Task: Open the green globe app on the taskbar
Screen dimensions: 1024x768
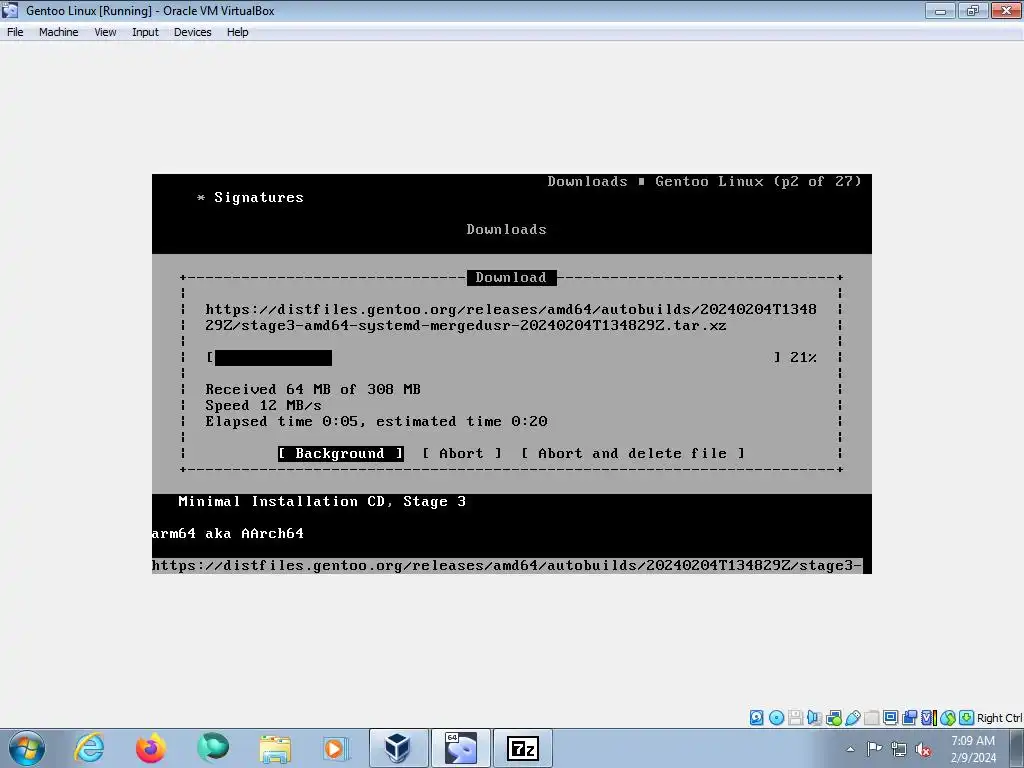Action: tap(212, 748)
